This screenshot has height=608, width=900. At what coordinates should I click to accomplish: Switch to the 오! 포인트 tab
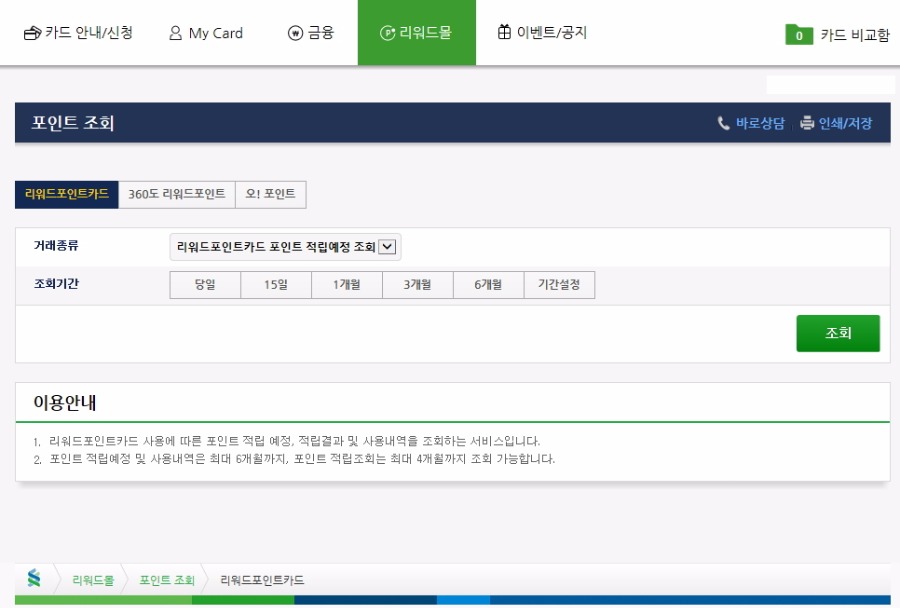click(x=270, y=194)
